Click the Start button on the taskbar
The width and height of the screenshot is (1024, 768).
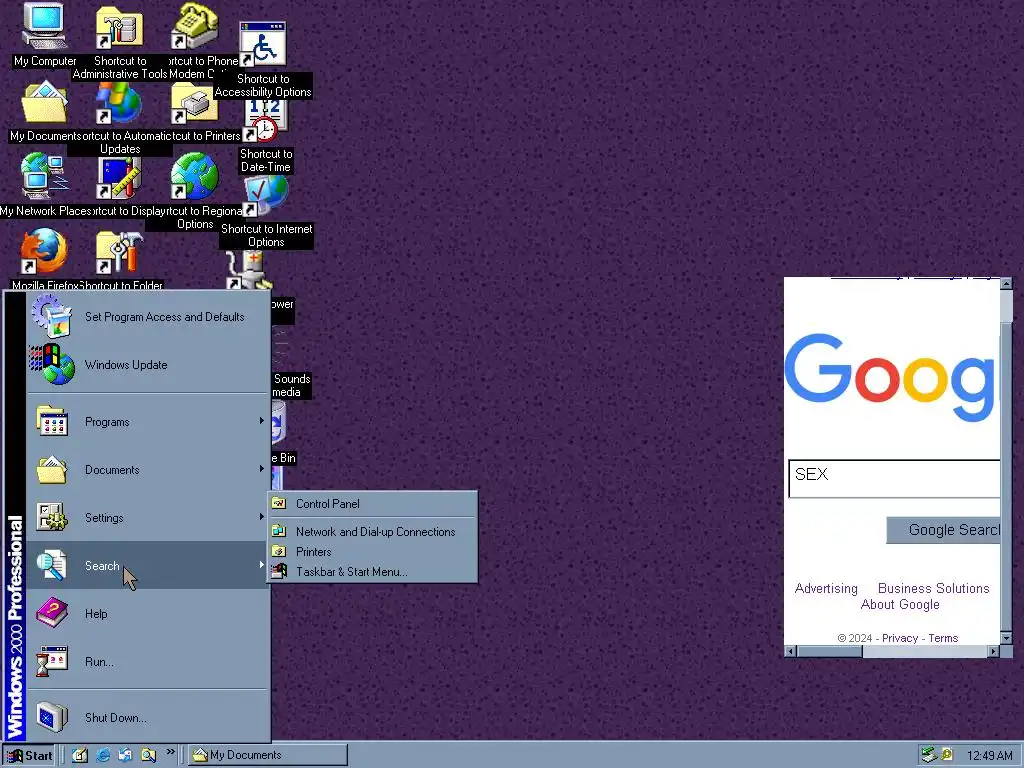click(x=29, y=756)
